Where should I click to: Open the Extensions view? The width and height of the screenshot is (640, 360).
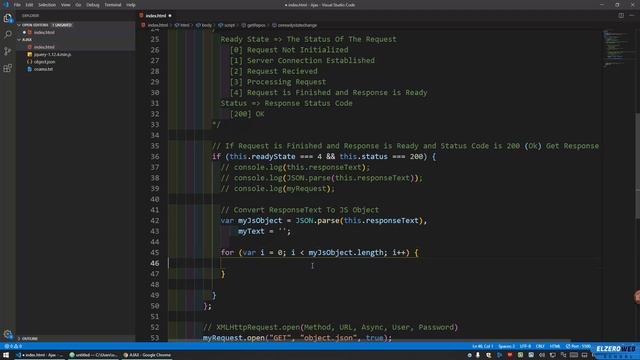pos(8,68)
